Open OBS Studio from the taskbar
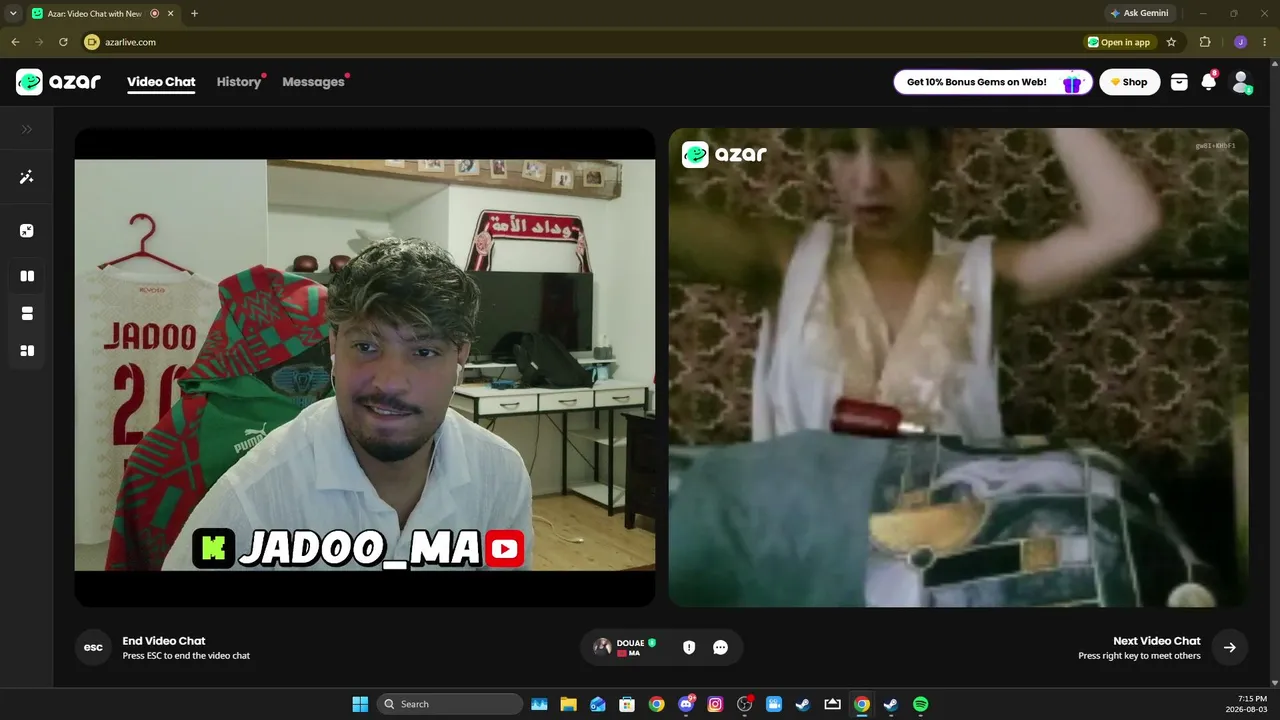Screen dimensions: 1280x720 745,704
